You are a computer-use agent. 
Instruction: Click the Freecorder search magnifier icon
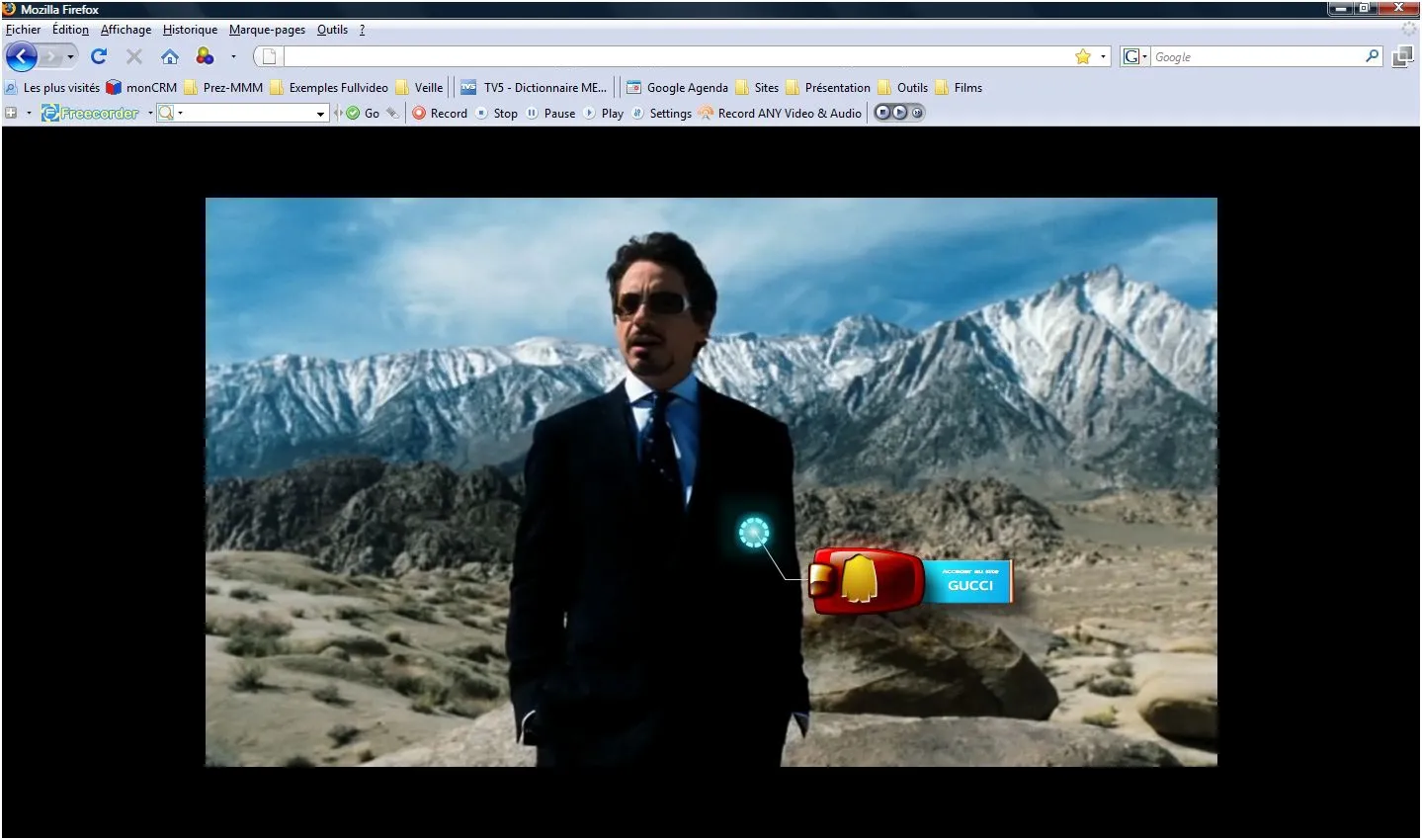tap(166, 114)
